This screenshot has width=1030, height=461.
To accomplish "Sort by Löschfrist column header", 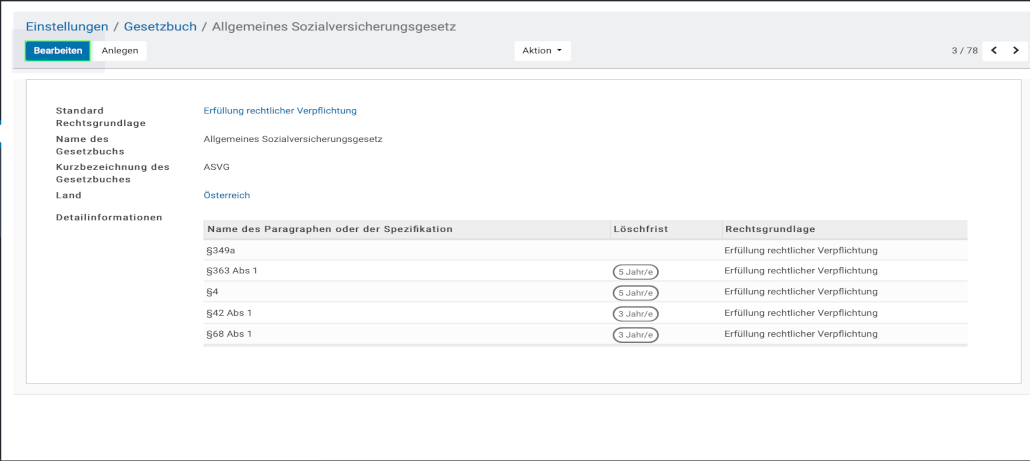I will (x=640, y=229).
